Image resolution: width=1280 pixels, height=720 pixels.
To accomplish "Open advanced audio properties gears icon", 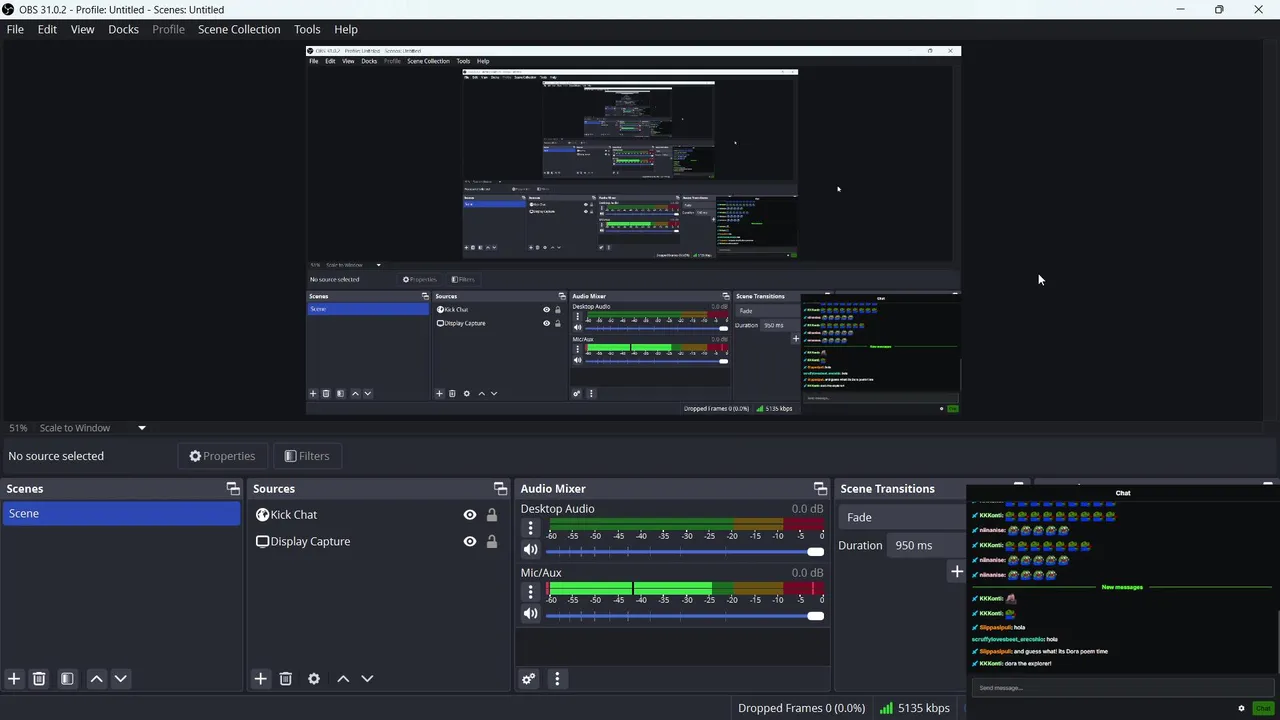I will pyautogui.click(x=529, y=679).
